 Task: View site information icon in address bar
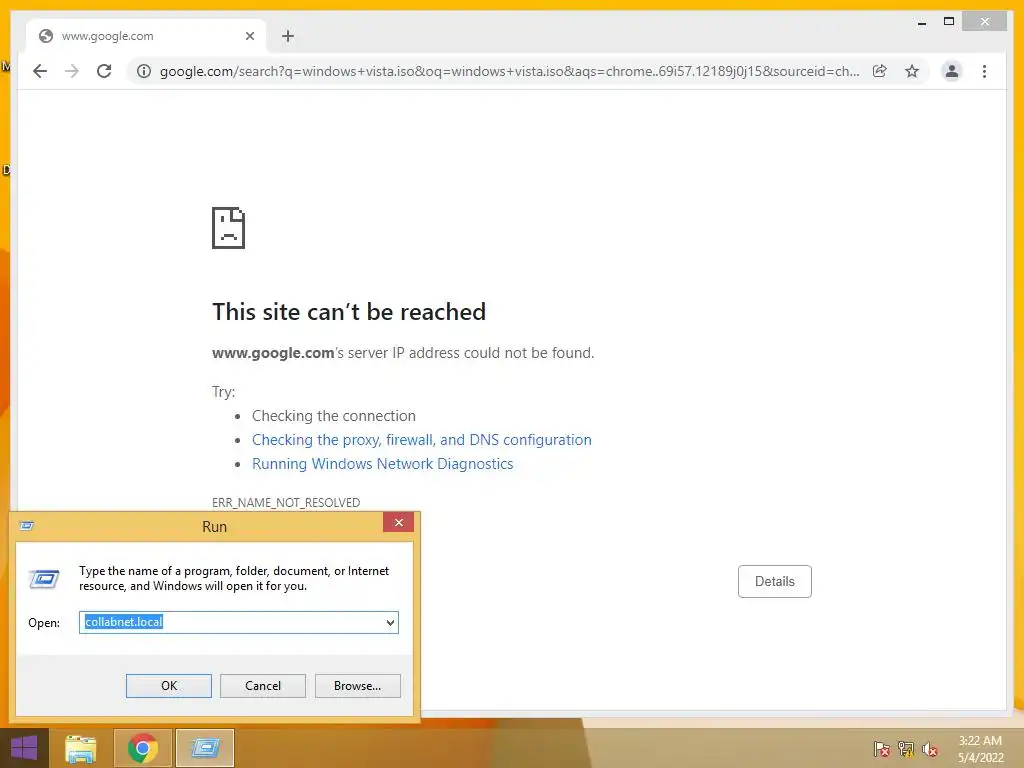[144, 71]
